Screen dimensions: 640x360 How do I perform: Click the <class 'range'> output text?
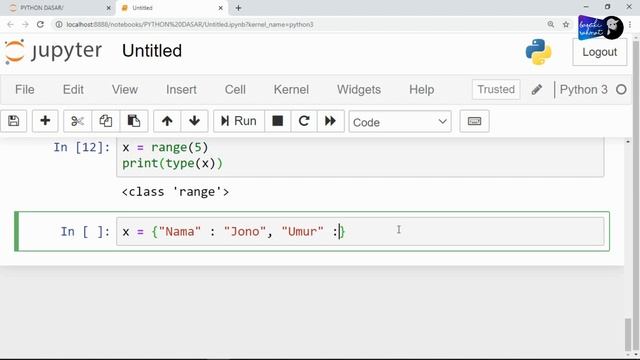point(176,192)
